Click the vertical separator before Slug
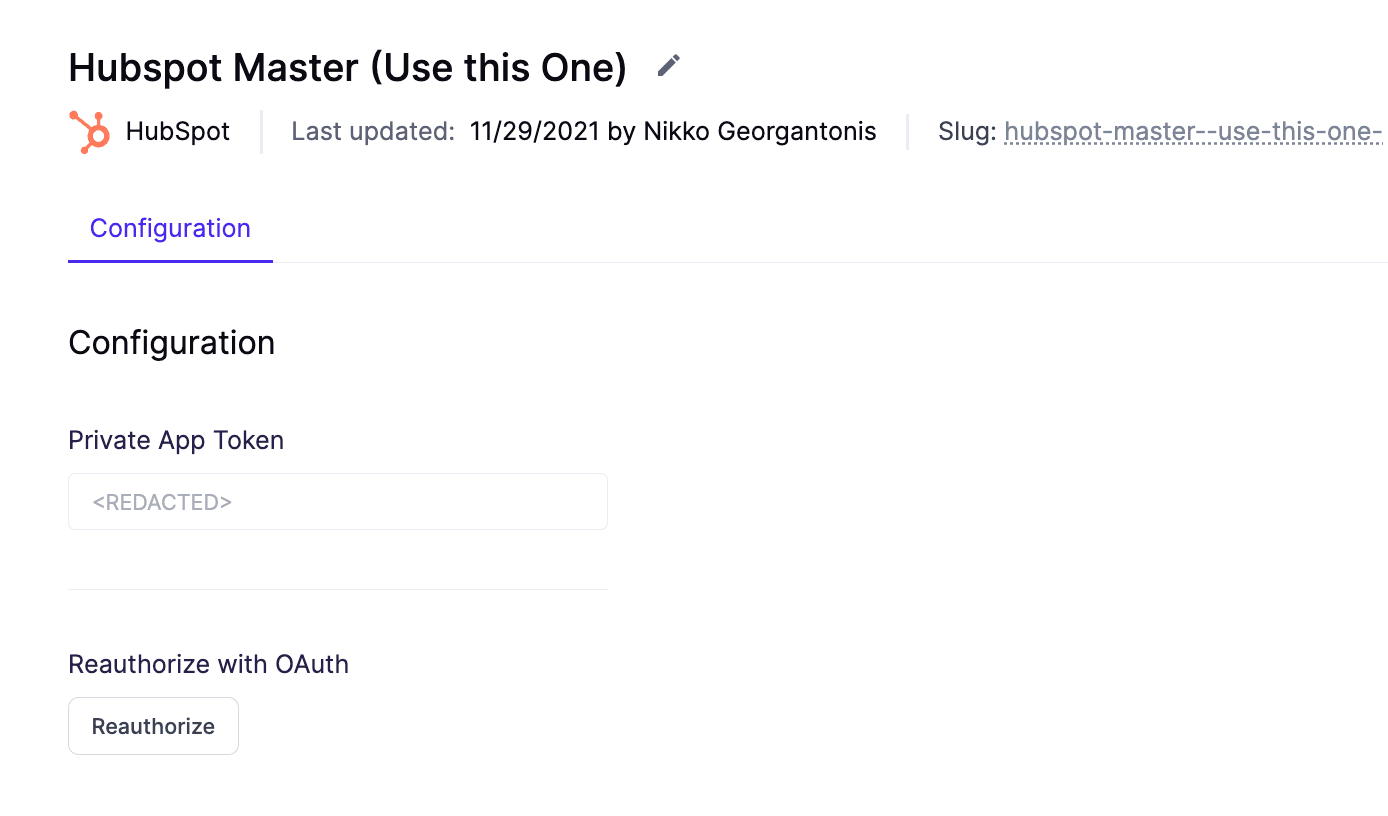Screen dimensions: 1388x816 click(907, 132)
